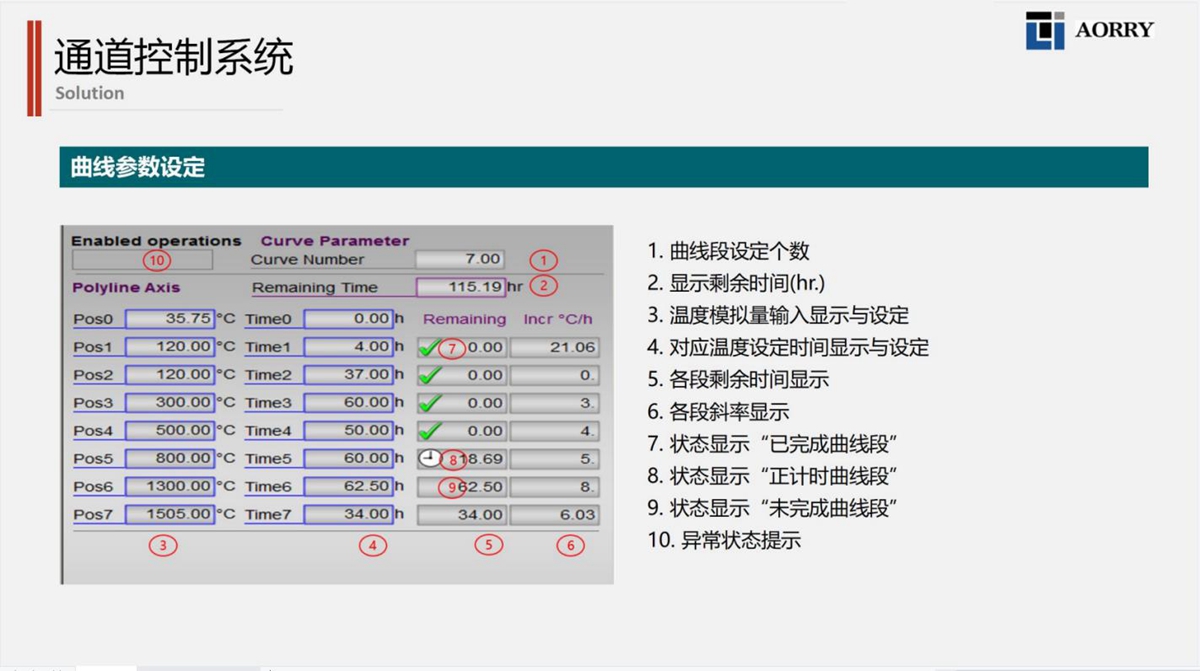The image size is (1200, 671).
Task: Click the Incr °C/h column header
Action: (x=558, y=320)
